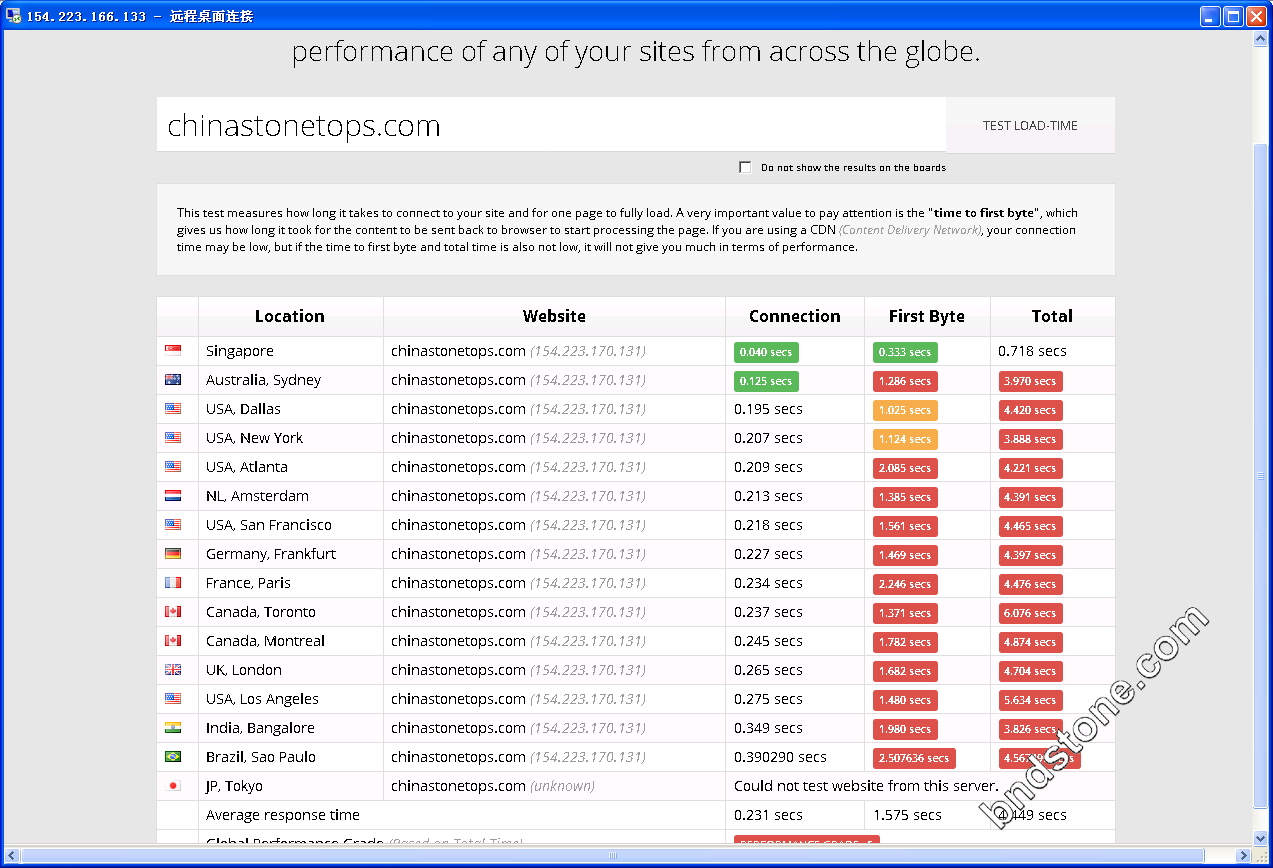Click the French flag beside Paris

(173, 583)
